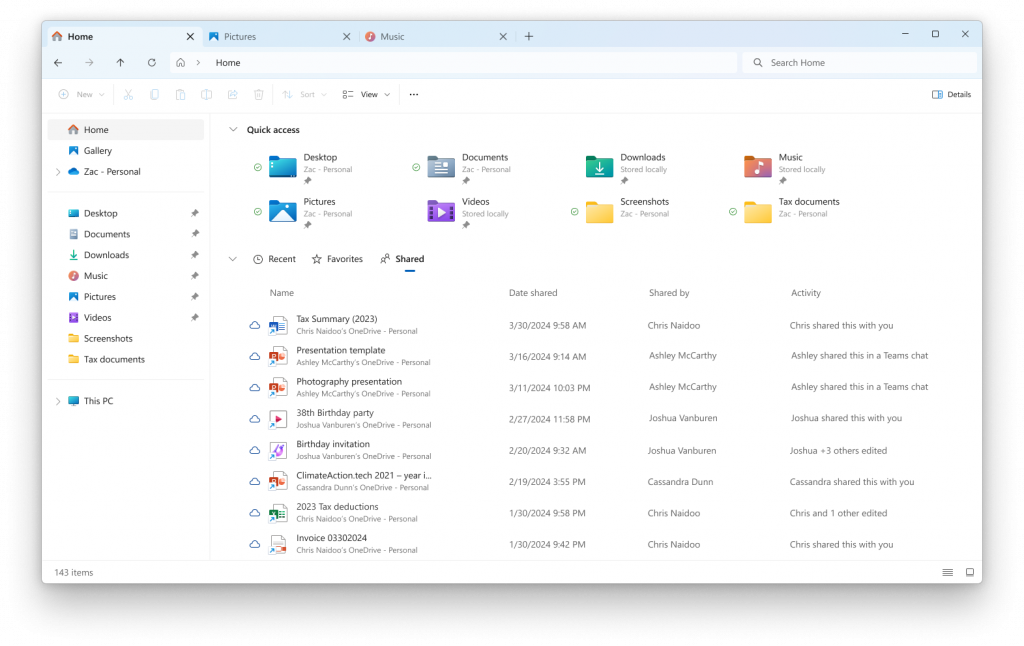The image size is (1024, 646).
Task: Open the See more ellipsis menu
Action: pos(414,94)
